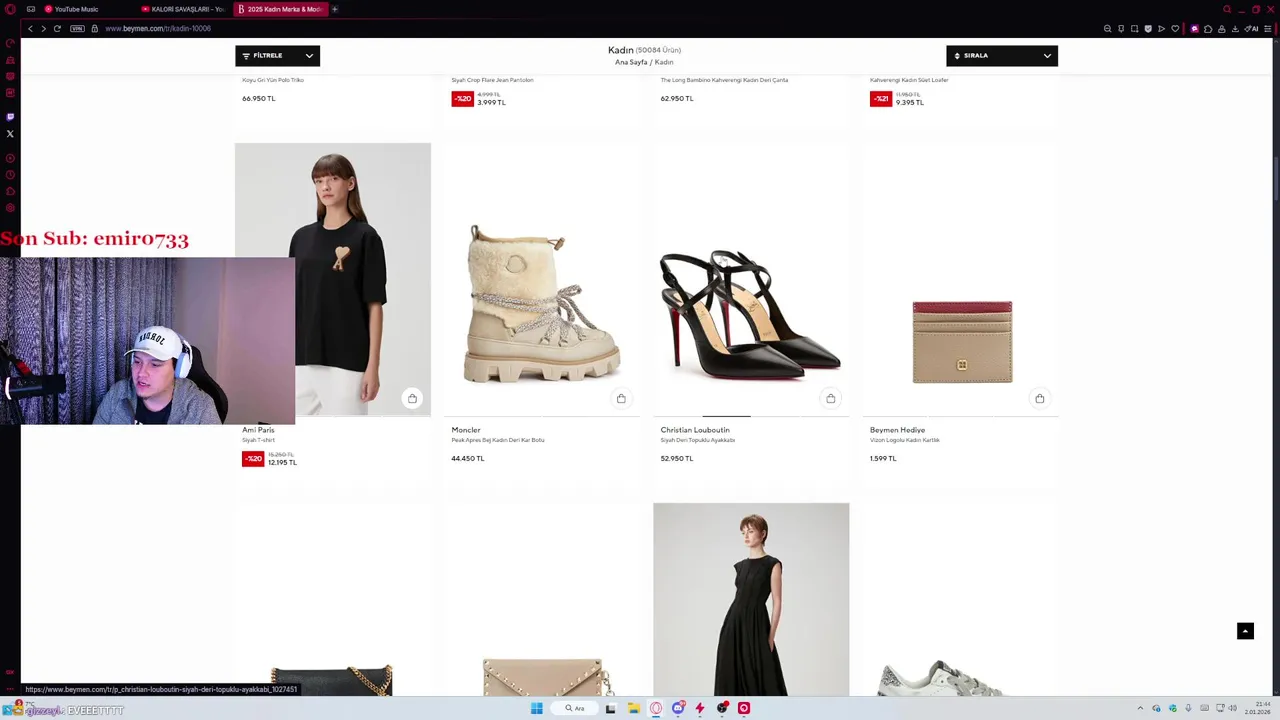Select the 2025 Kadın Marka & Moda tab
Viewport: 1280px width, 720px height.
click(279, 9)
